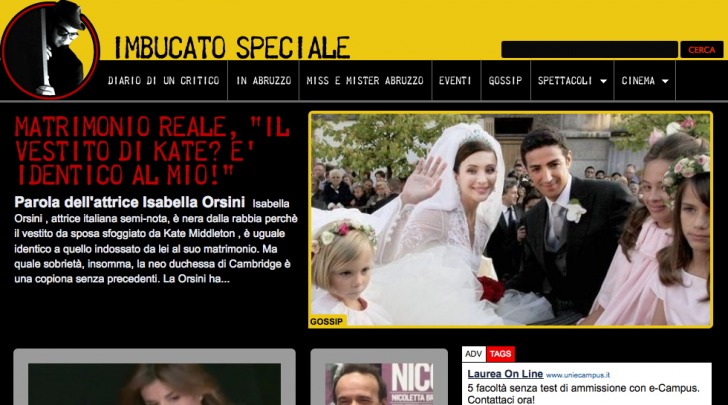The image size is (728, 405).
Task: Open the man's photo thumbnail with NIC text
Action: pyautogui.click(x=379, y=384)
